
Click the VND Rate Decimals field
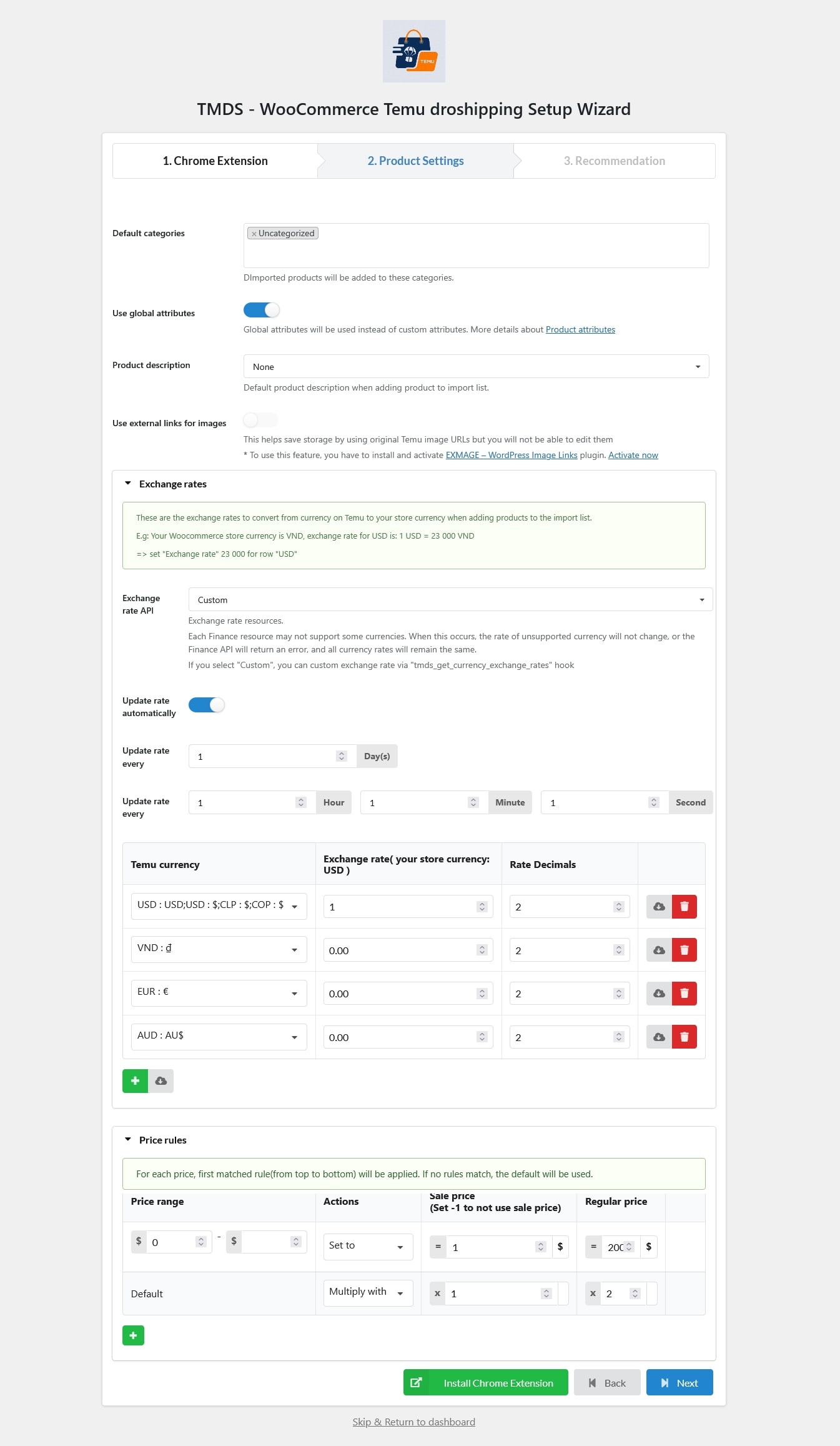pyautogui.click(x=570, y=950)
